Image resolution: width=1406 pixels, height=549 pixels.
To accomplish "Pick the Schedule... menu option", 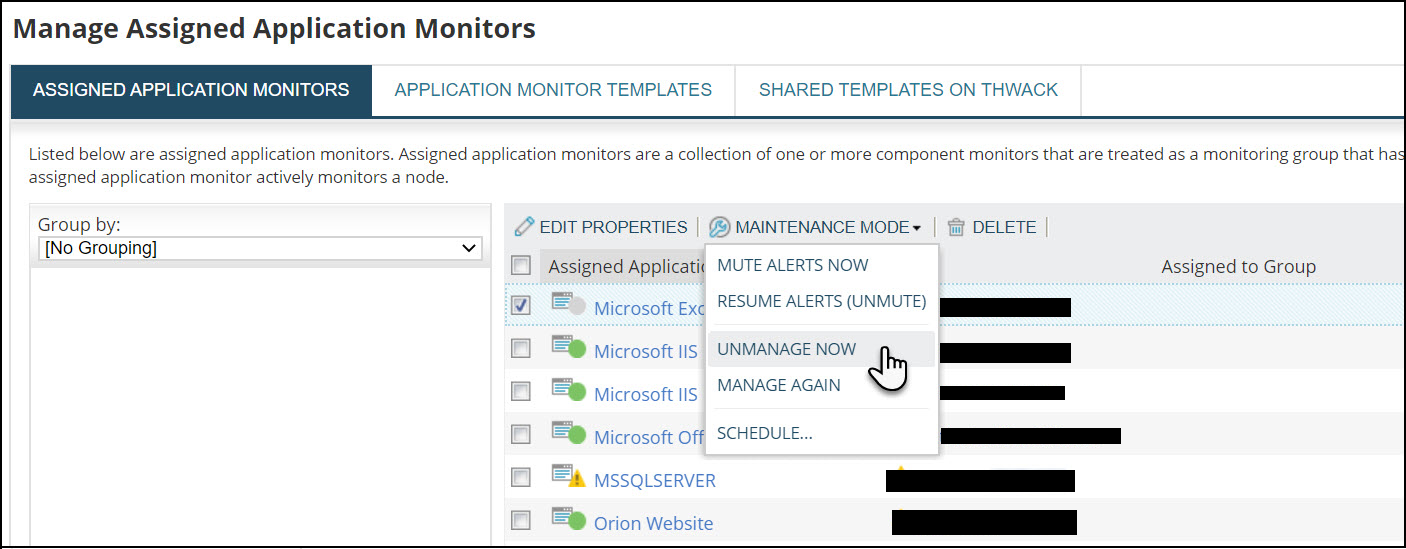I will 765,433.
